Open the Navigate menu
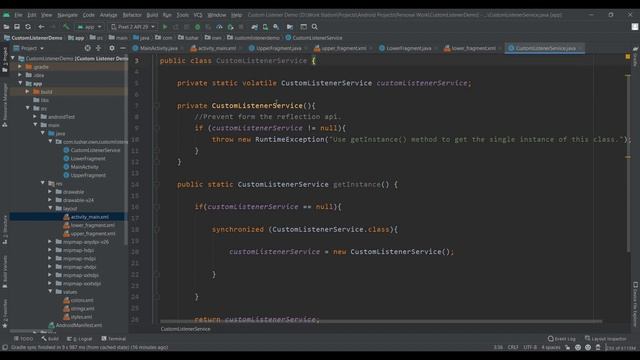Viewport: 640px width, 360px height. (x=67, y=15)
